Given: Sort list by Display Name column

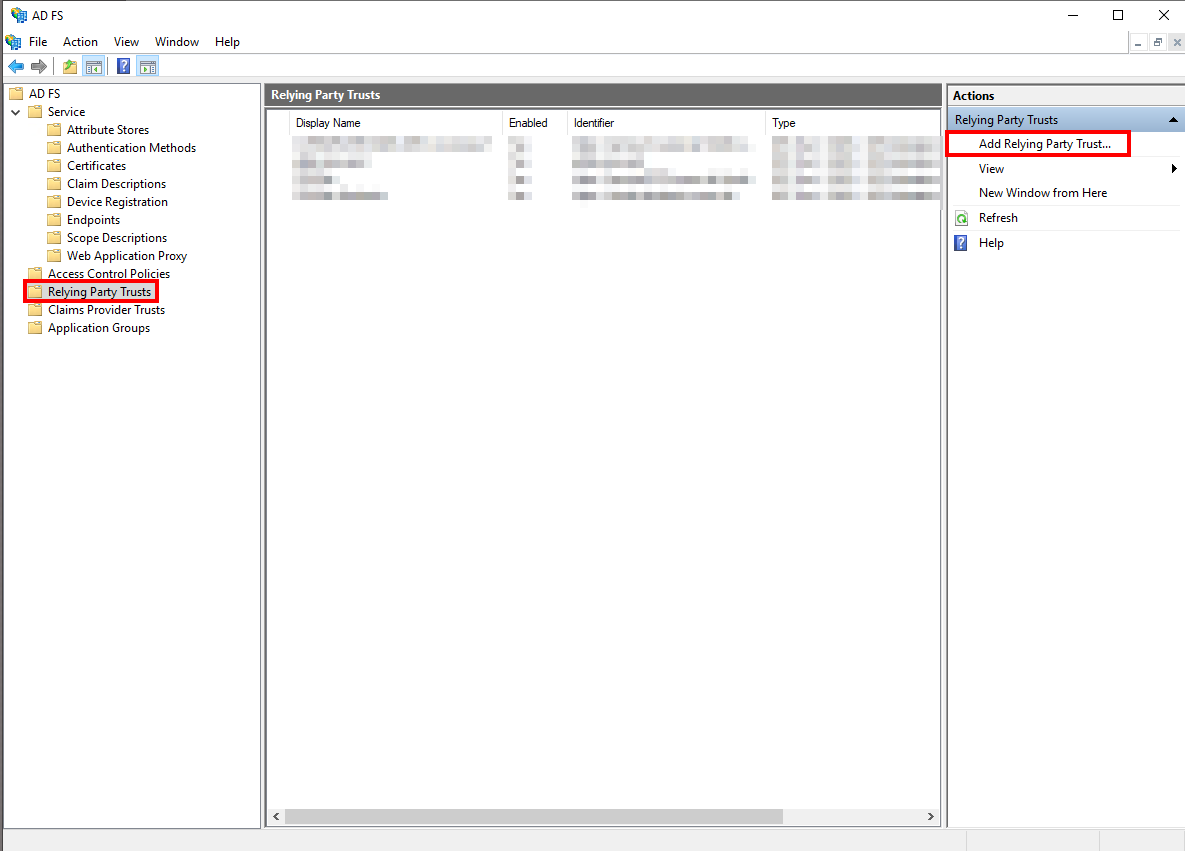Looking at the screenshot, I should click(x=328, y=123).
